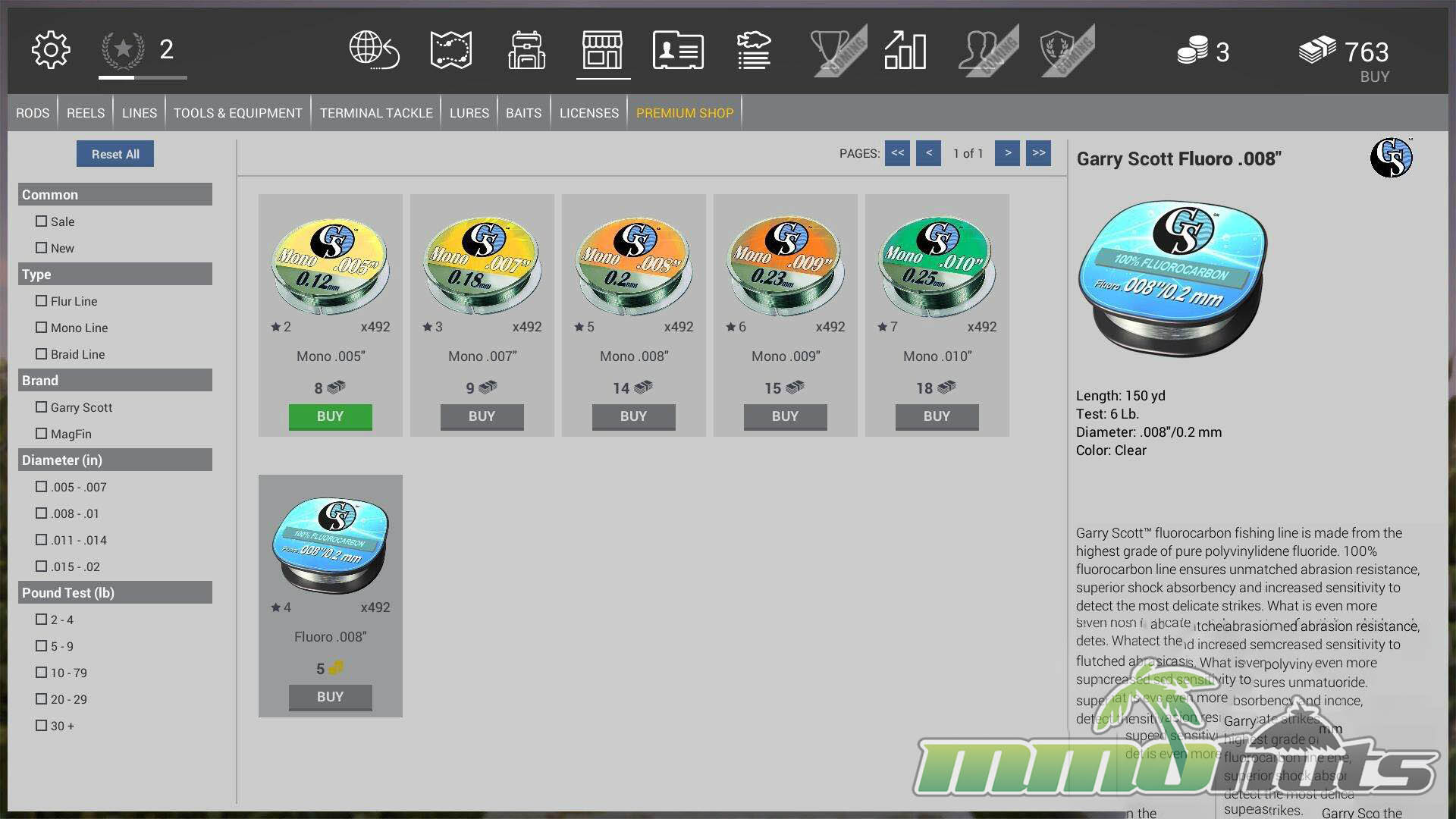Open the shop storefront icon
Screen dimensions: 1456x819
(602, 51)
